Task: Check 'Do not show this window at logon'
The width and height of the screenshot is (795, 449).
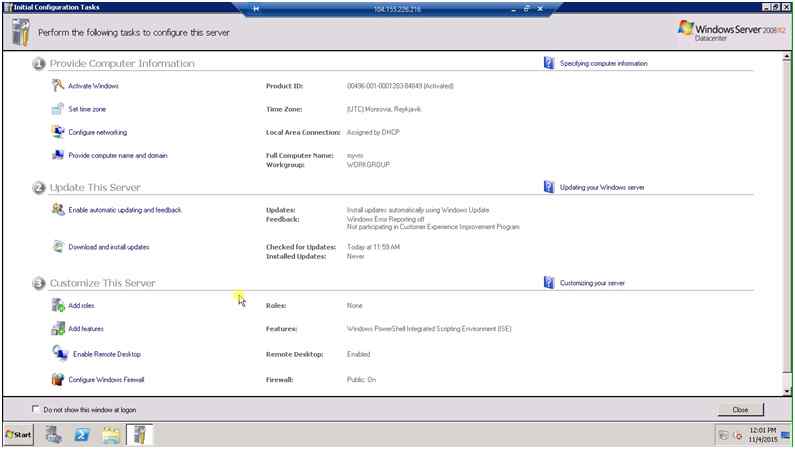Action: pyautogui.click(x=35, y=408)
